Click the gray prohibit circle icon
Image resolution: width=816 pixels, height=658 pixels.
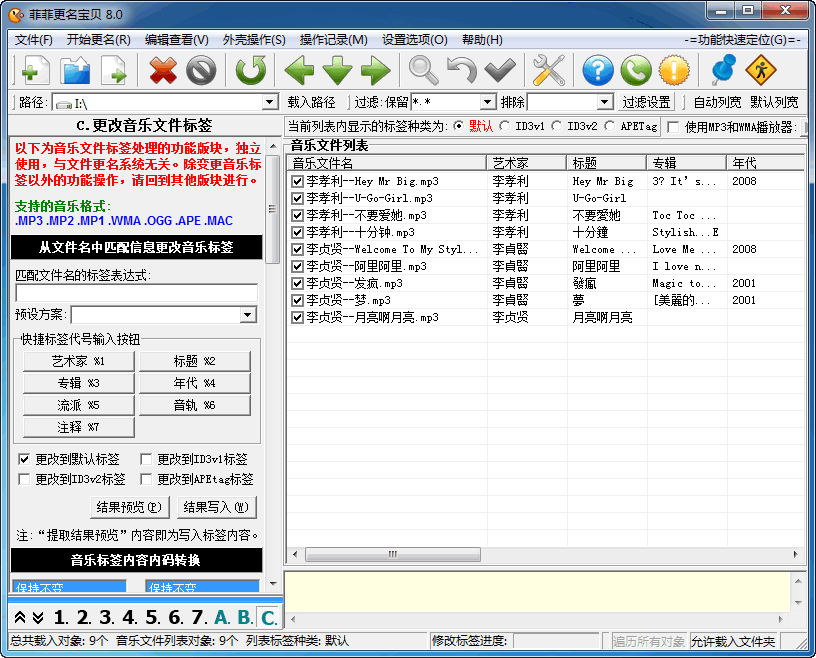[201, 70]
